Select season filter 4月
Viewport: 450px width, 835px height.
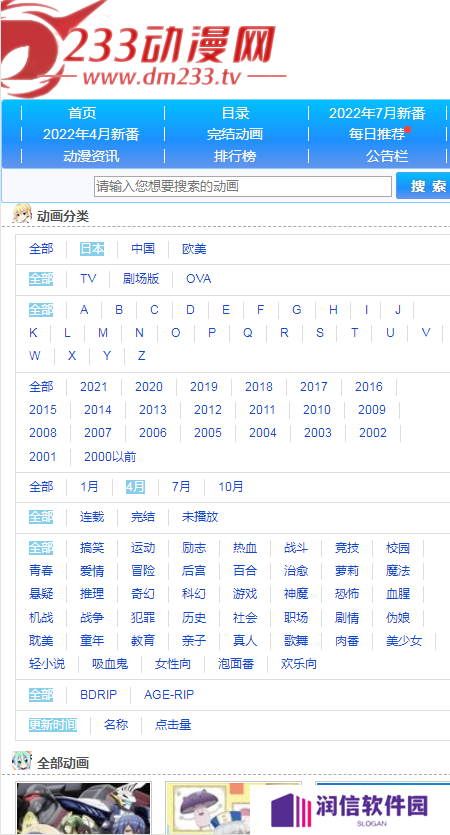pos(135,486)
